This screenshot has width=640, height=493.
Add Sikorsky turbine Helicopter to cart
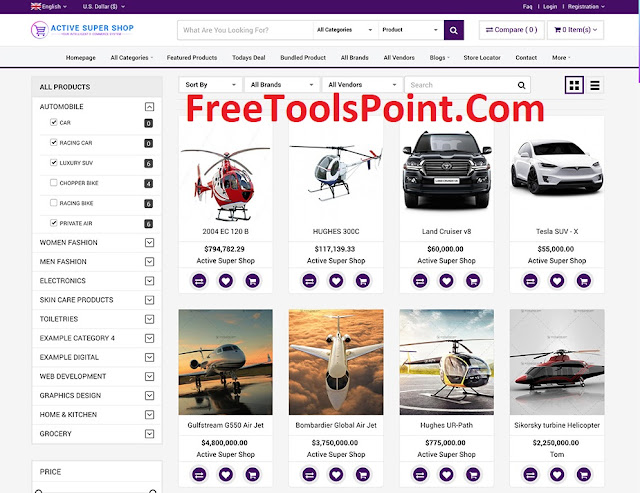[x=584, y=474]
